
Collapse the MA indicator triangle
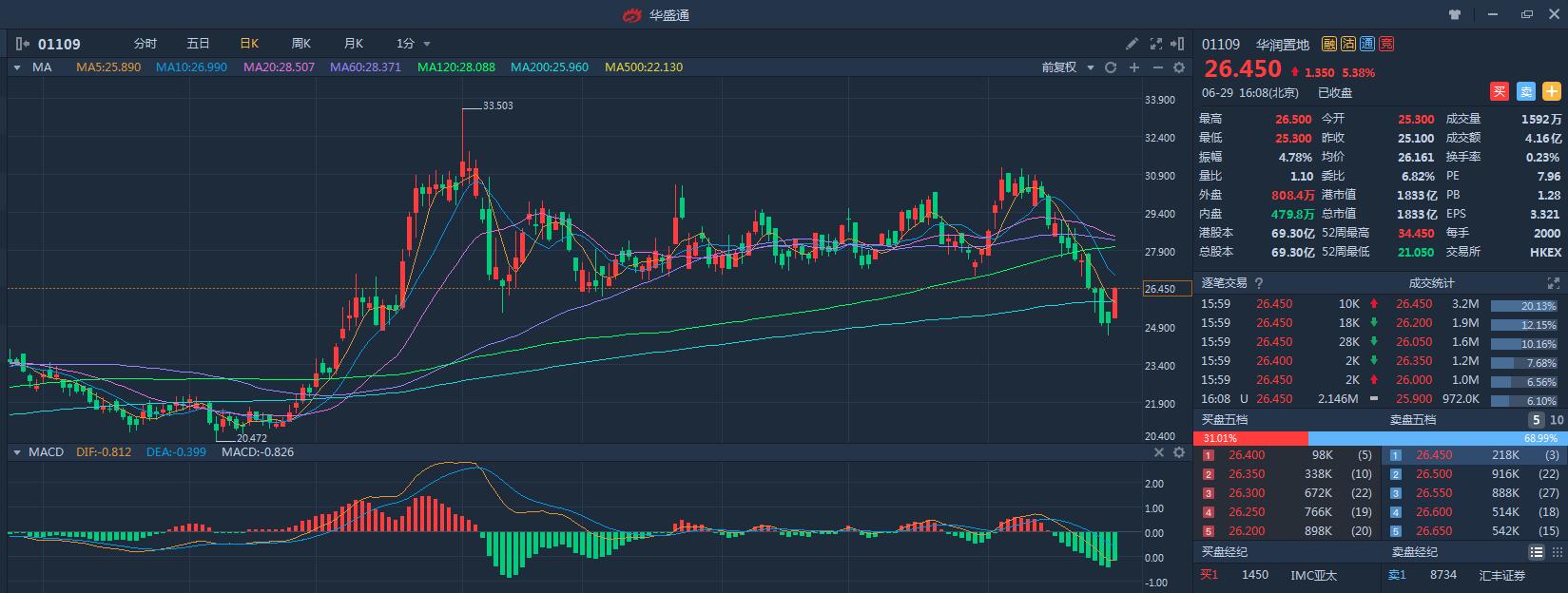(x=17, y=67)
